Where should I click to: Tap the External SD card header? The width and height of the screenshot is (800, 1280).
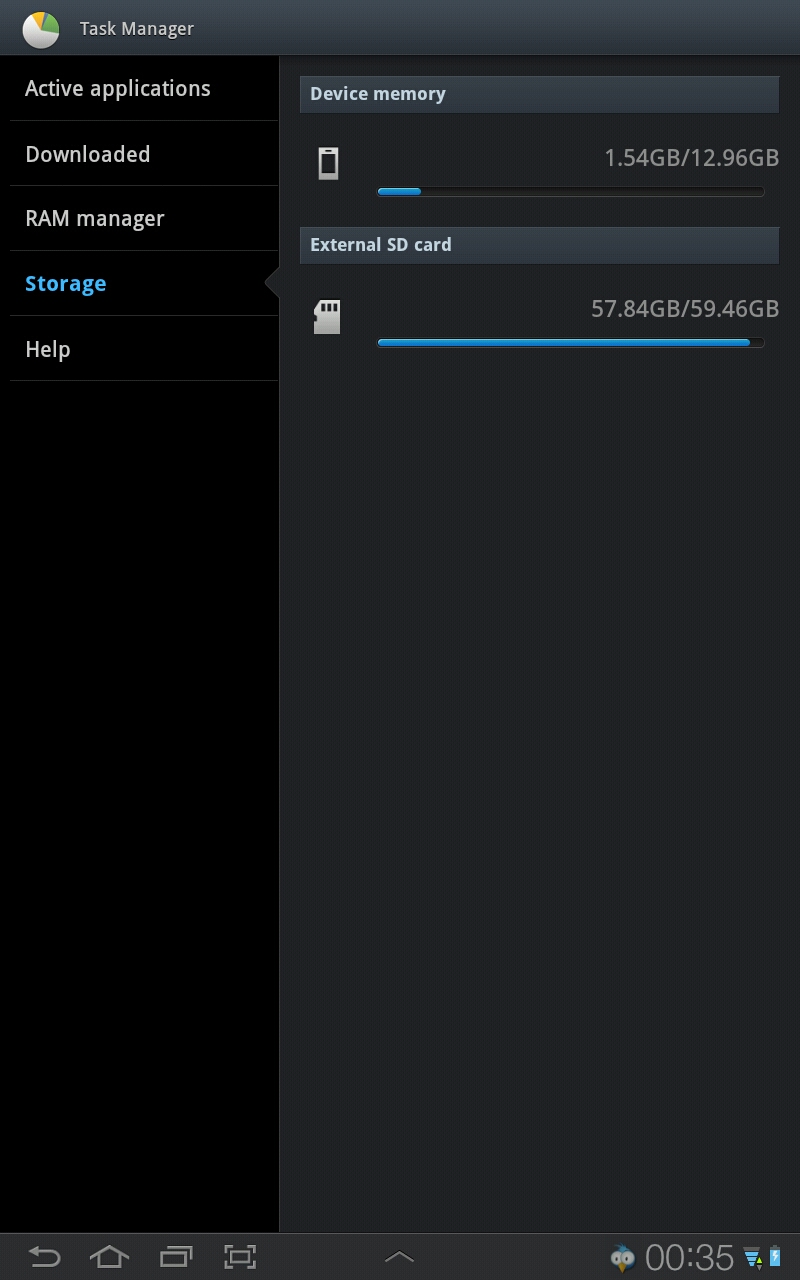(x=539, y=245)
